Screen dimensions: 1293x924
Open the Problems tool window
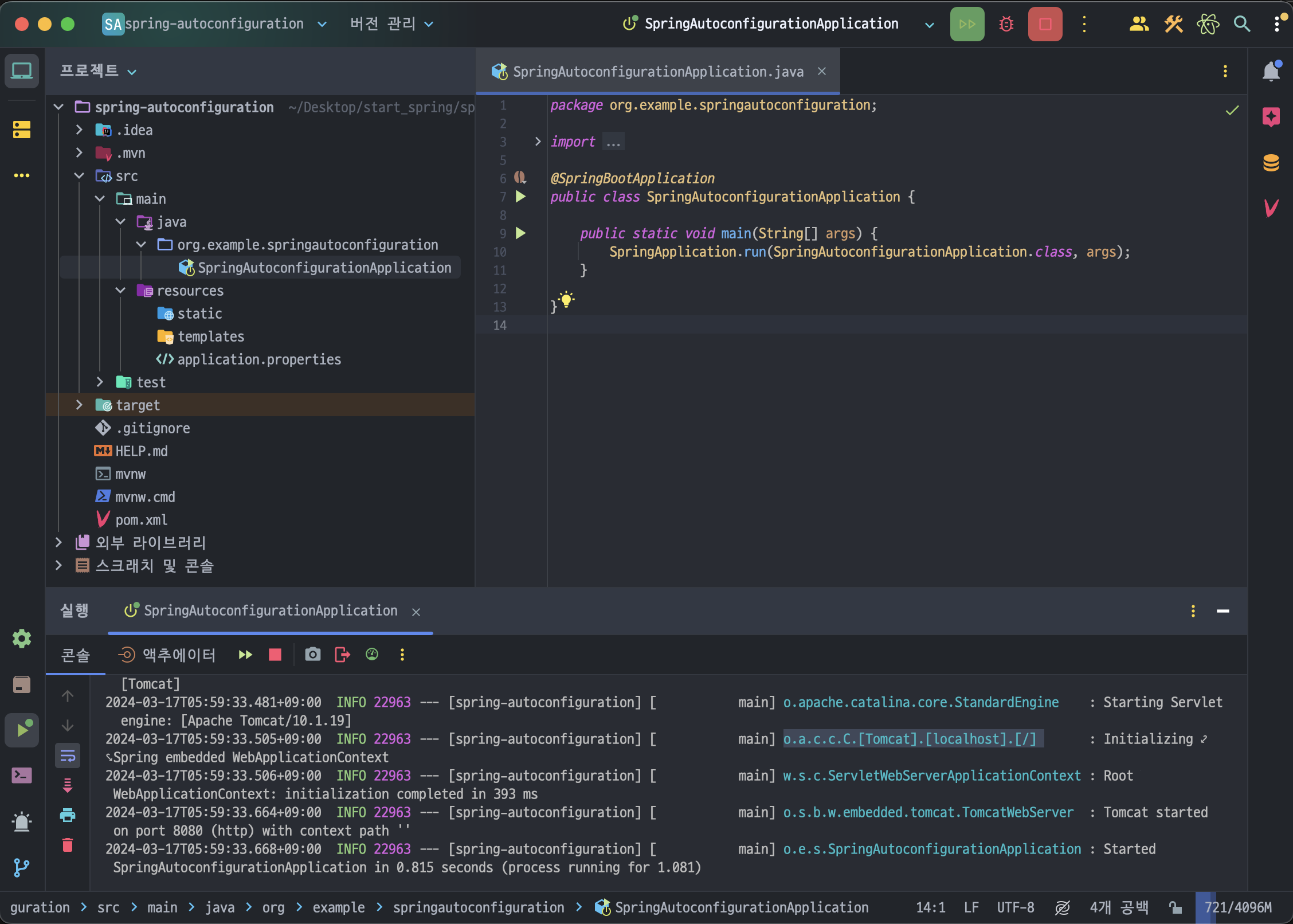(x=22, y=822)
